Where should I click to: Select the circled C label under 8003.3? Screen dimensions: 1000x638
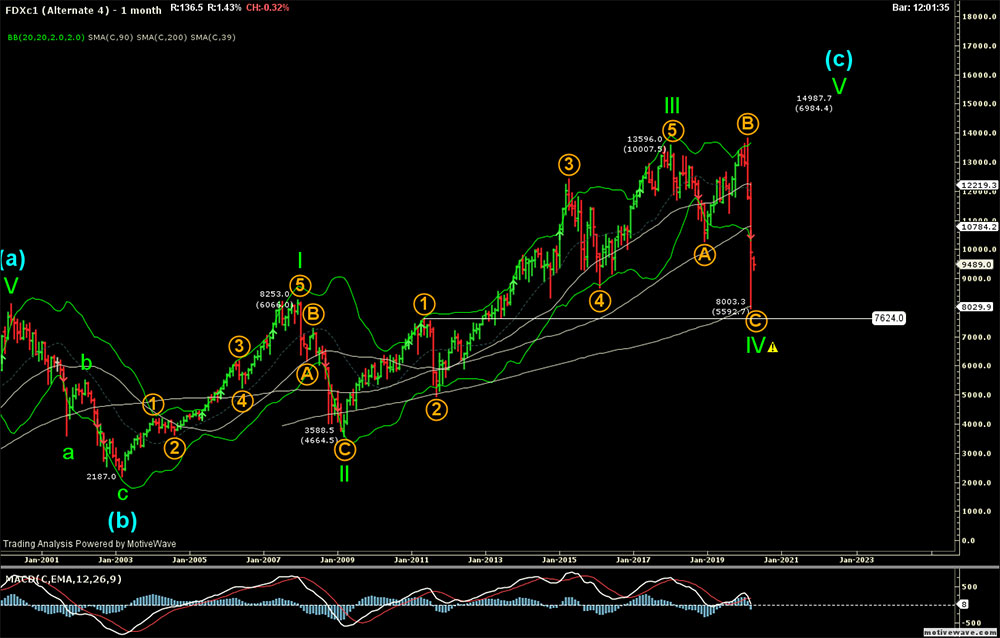pos(757,320)
